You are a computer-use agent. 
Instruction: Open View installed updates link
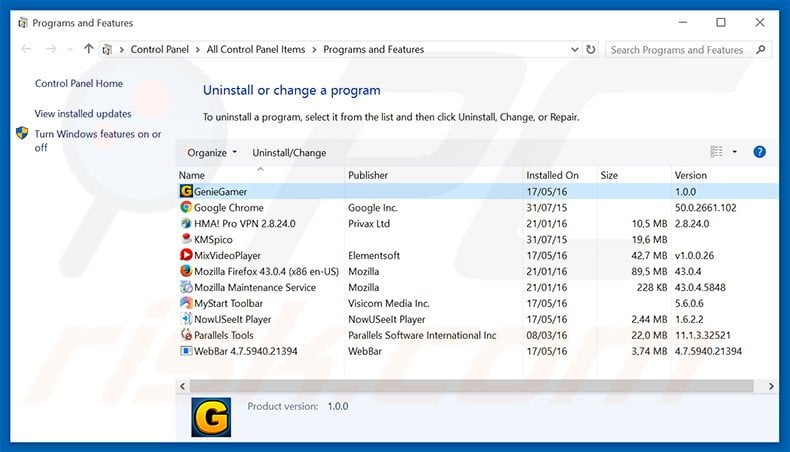pos(83,114)
